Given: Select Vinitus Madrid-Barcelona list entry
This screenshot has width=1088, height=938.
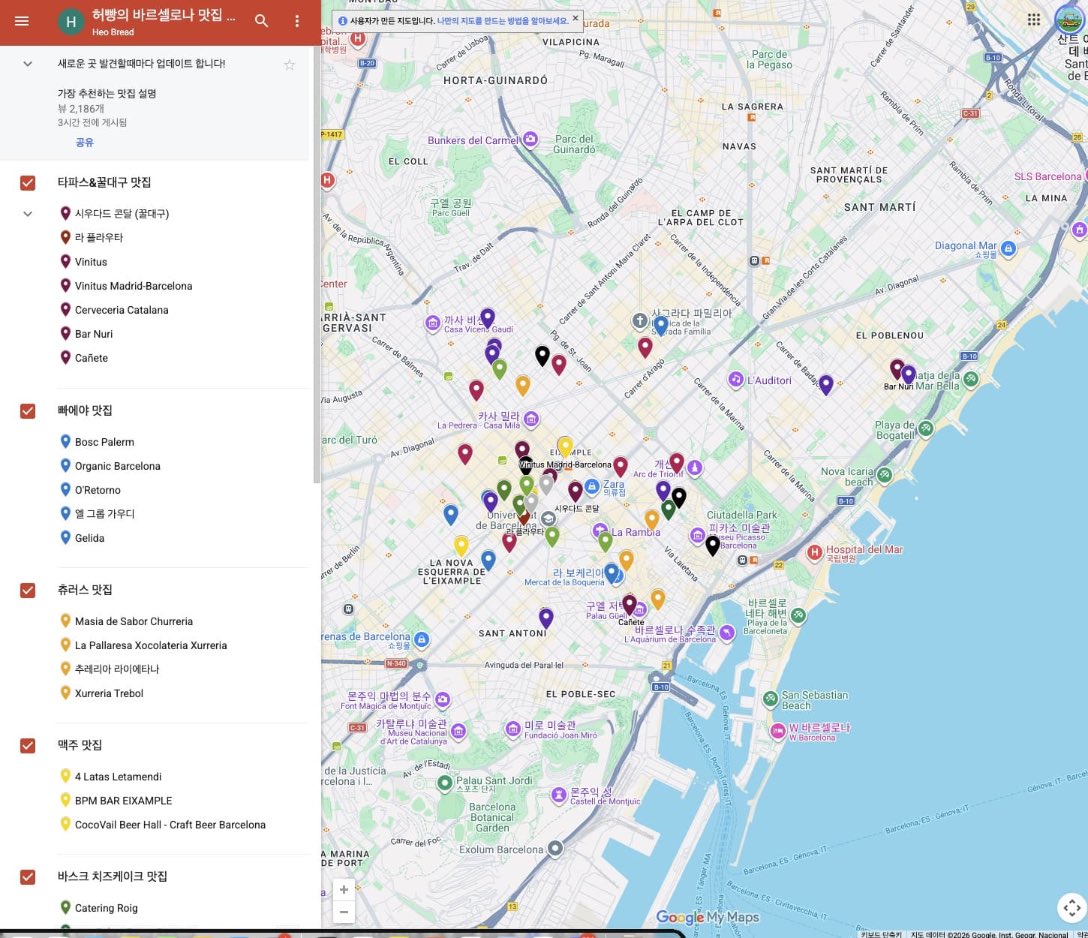Looking at the screenshot, I should point(133,286).
